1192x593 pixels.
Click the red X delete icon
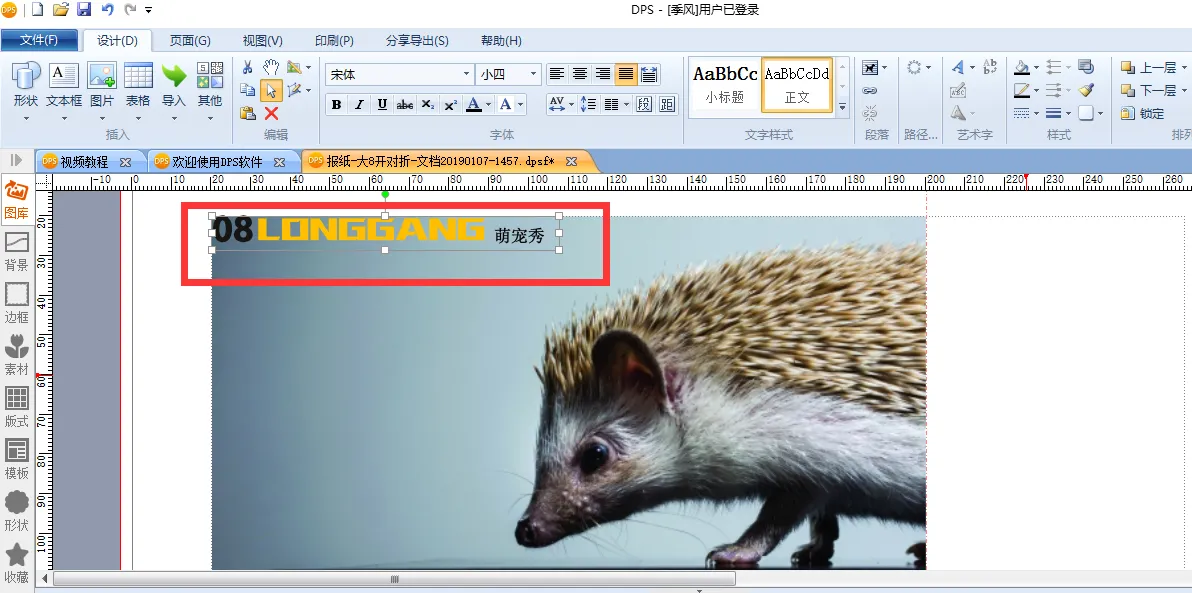[x=271, y=113]
